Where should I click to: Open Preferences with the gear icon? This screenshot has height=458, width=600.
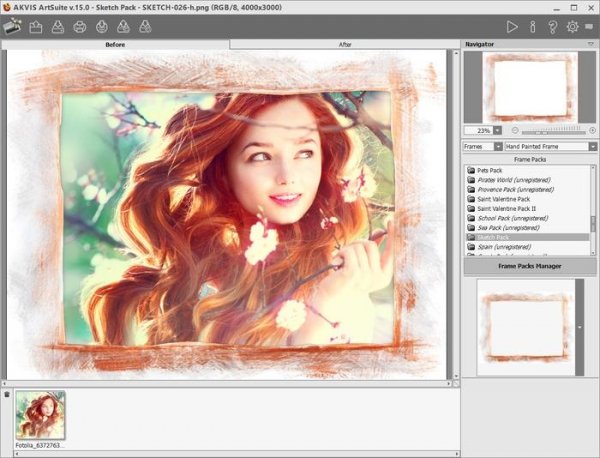[x=572, y=27]
